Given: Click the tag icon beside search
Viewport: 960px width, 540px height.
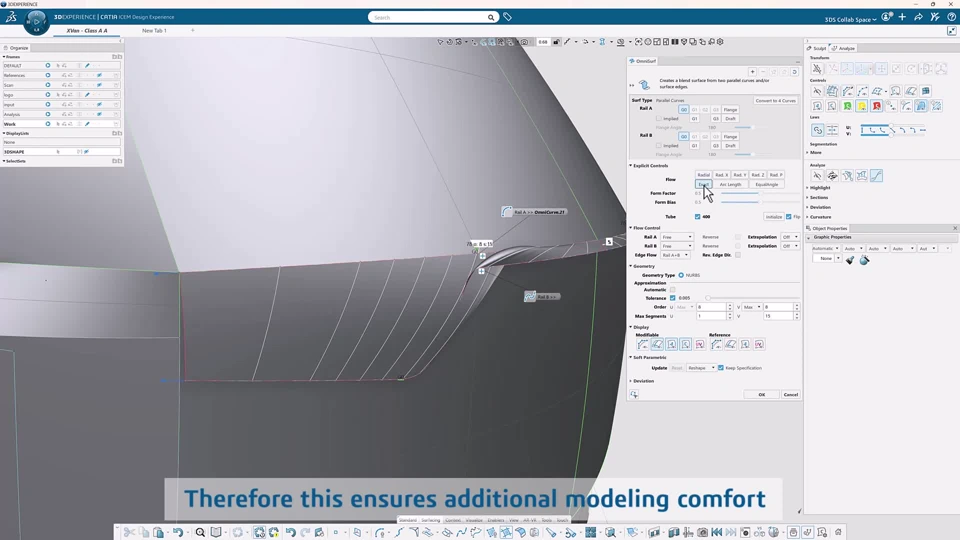Looking at the screenshot, I should pyautogui.click(x=508, y=17).
